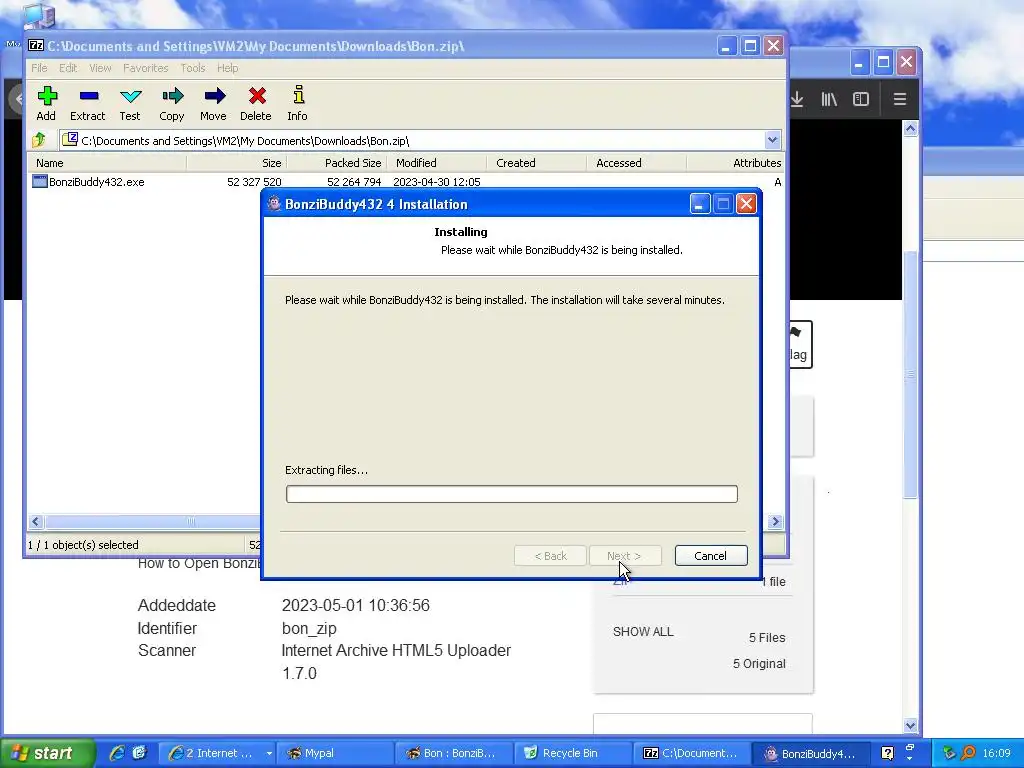Click SHOW ALL link on archive page

pyautogui.click(x=643, y=632)
